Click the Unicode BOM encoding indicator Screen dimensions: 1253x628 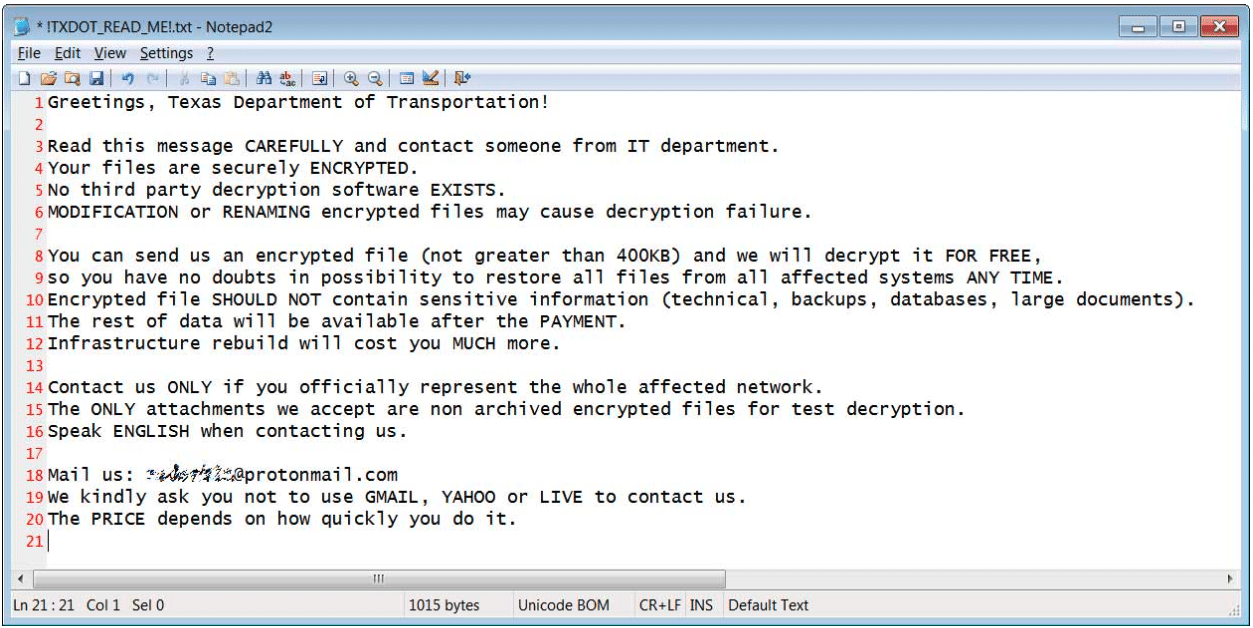click(563, 605)
